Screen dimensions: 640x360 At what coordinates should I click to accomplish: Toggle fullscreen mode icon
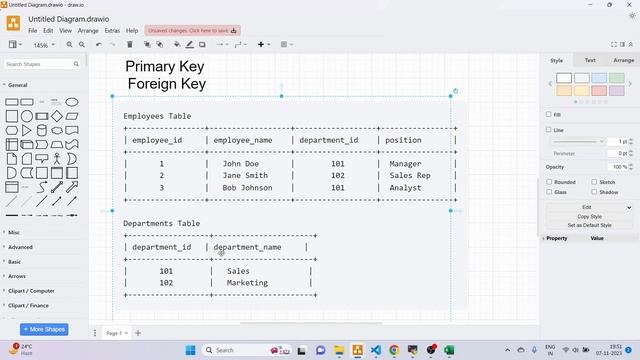[614, 44]
